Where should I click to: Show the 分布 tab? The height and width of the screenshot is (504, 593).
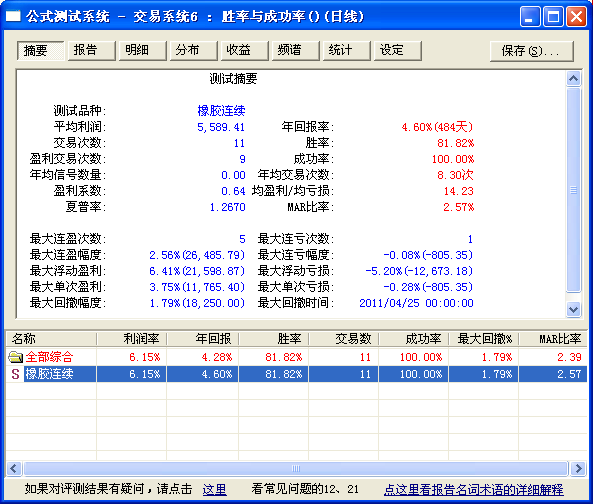coord(194,50)
